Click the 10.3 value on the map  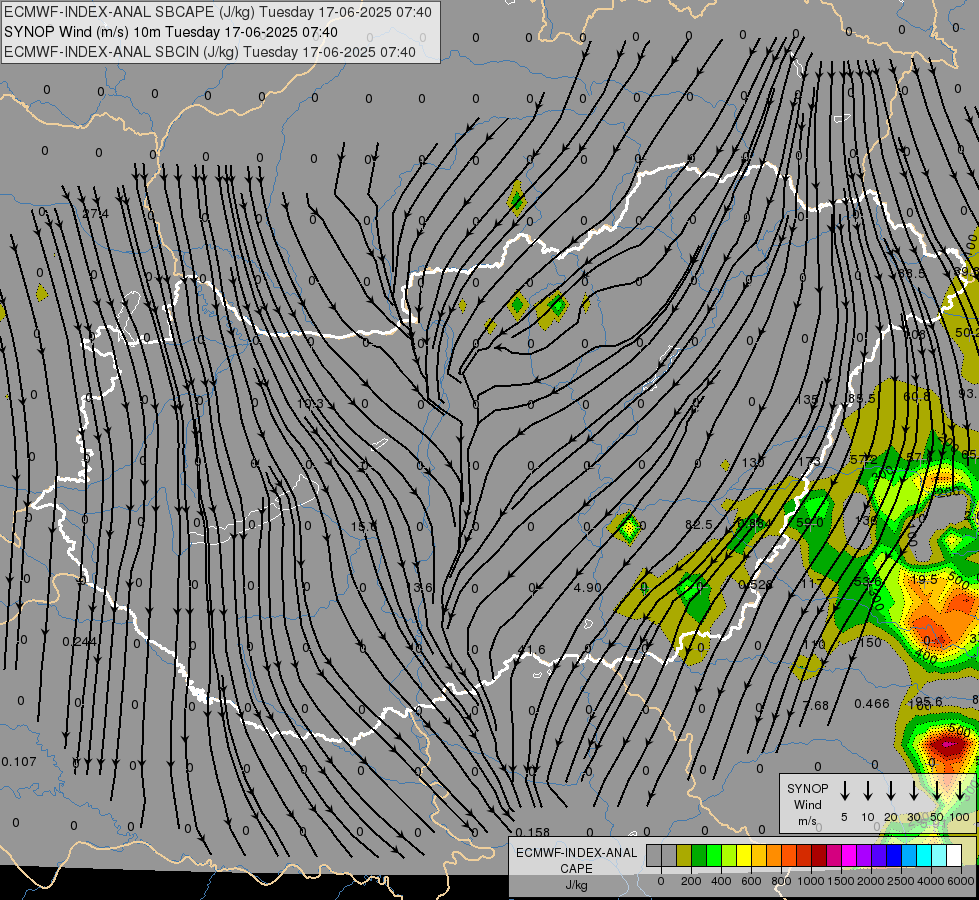point(310,404)
